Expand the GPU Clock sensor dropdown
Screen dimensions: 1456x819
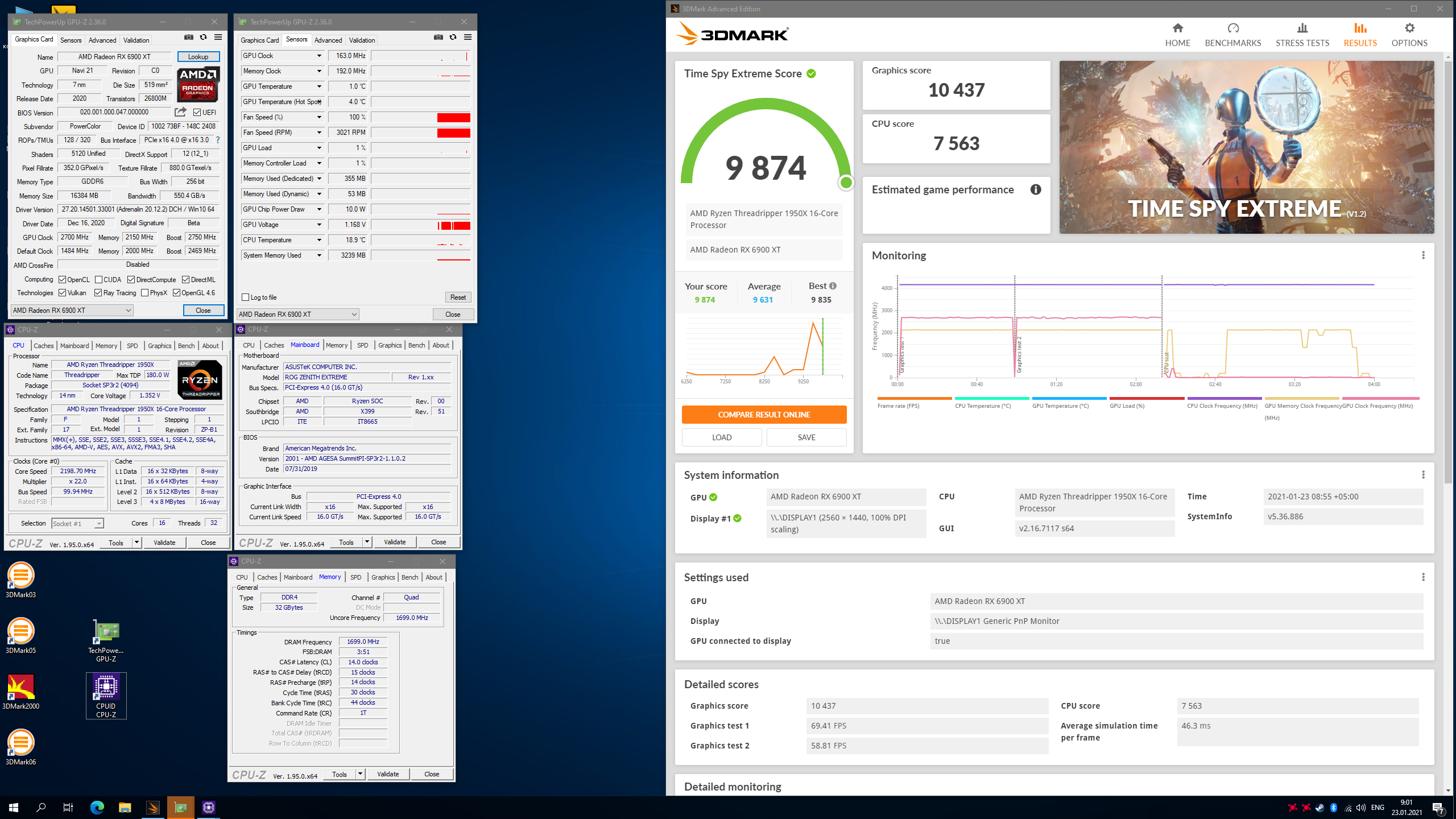pos(319,56)
